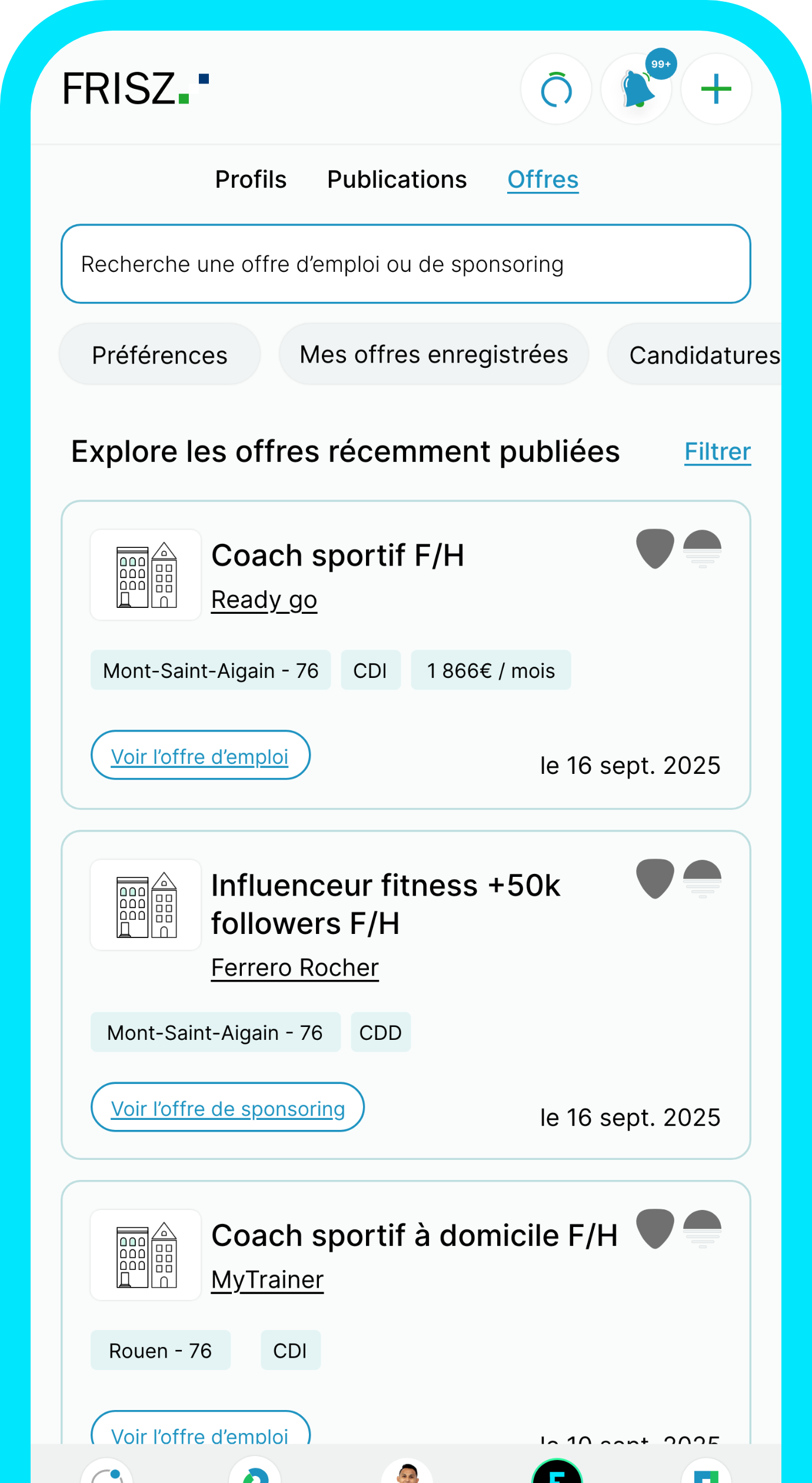Open the Ready go company link
The image size is (812, 1483).
[x=264, y=600]
